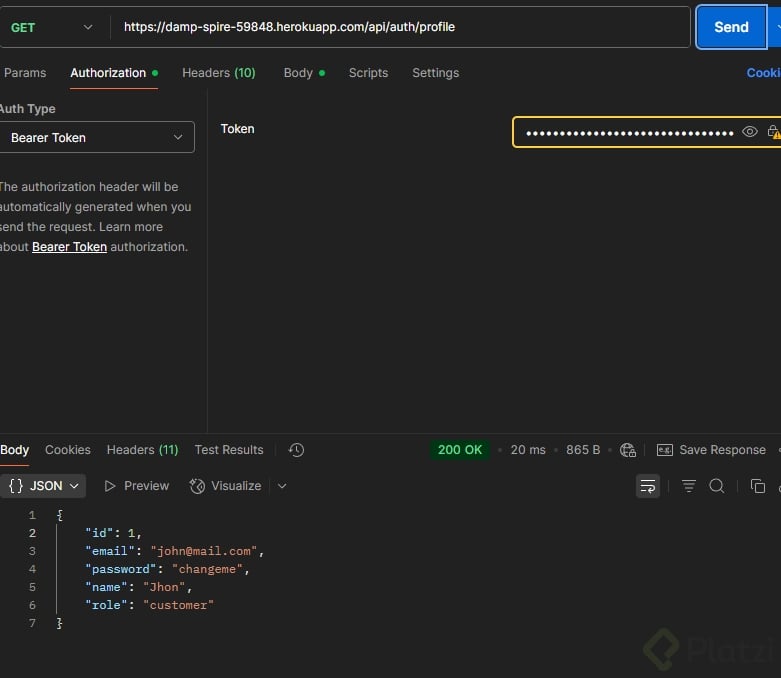Image resolution: width=781 pixels, height=678 pixels.
Task: Open the Visualize response view
Action: [225, 486]
